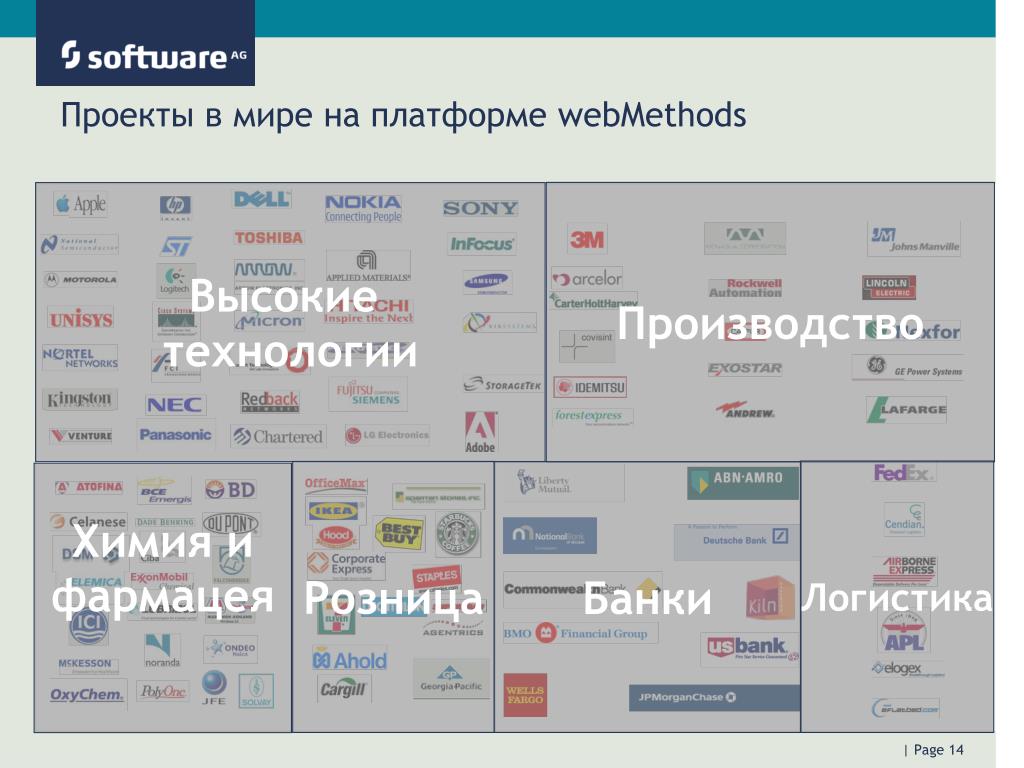Click the Lafarge logo

(906, 409)
